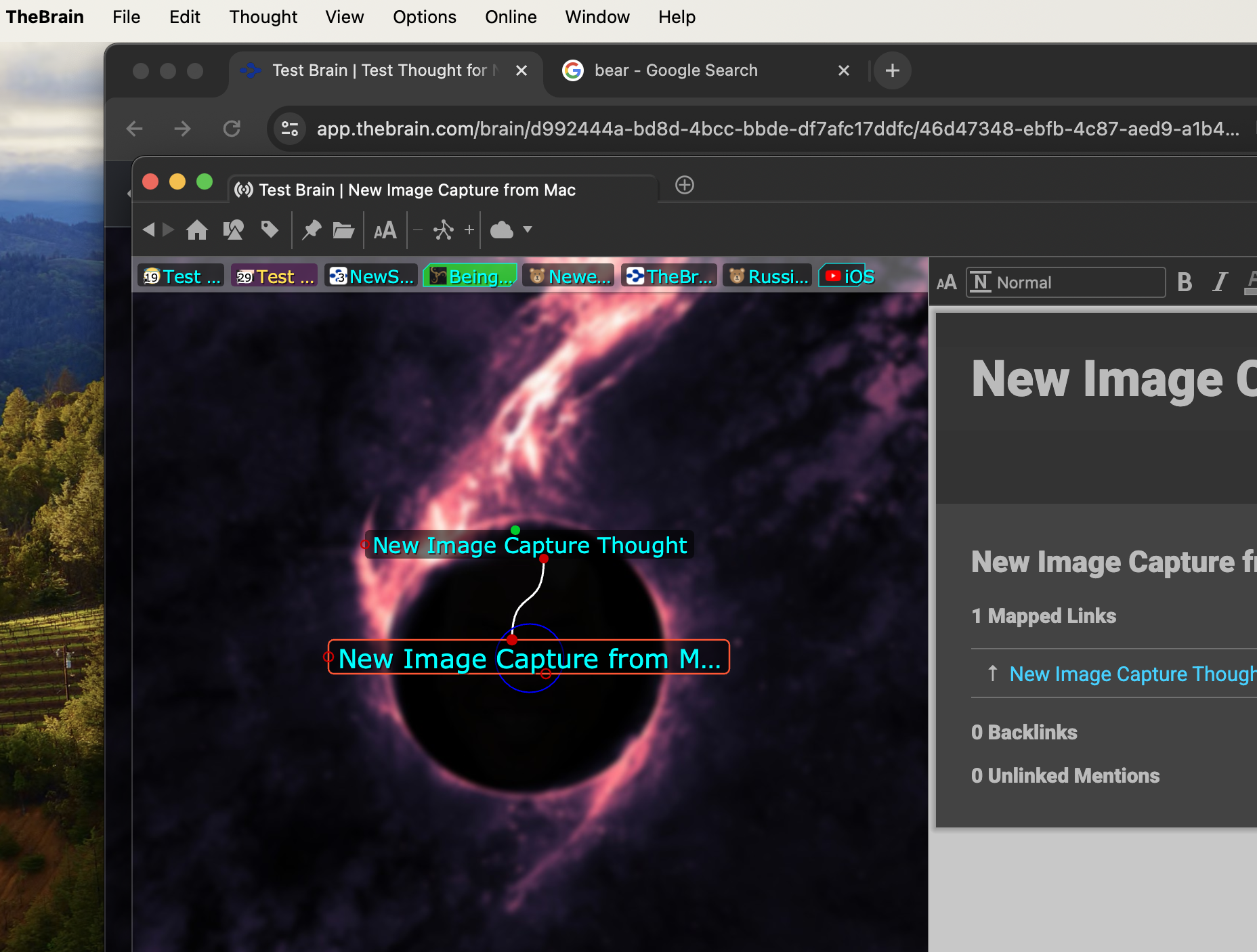Click the site information icon in address bar
The width and height of the screenshot is (1257, 952).
point(290,129)
